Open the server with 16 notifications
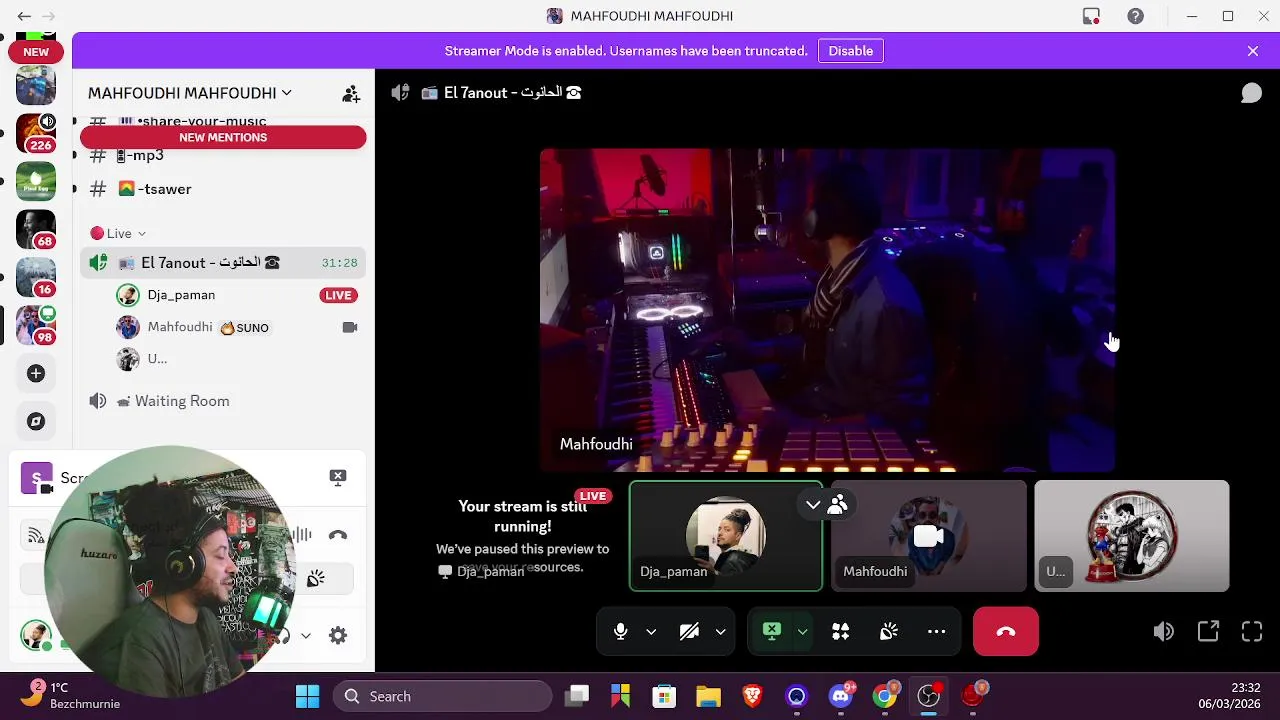 36,277
